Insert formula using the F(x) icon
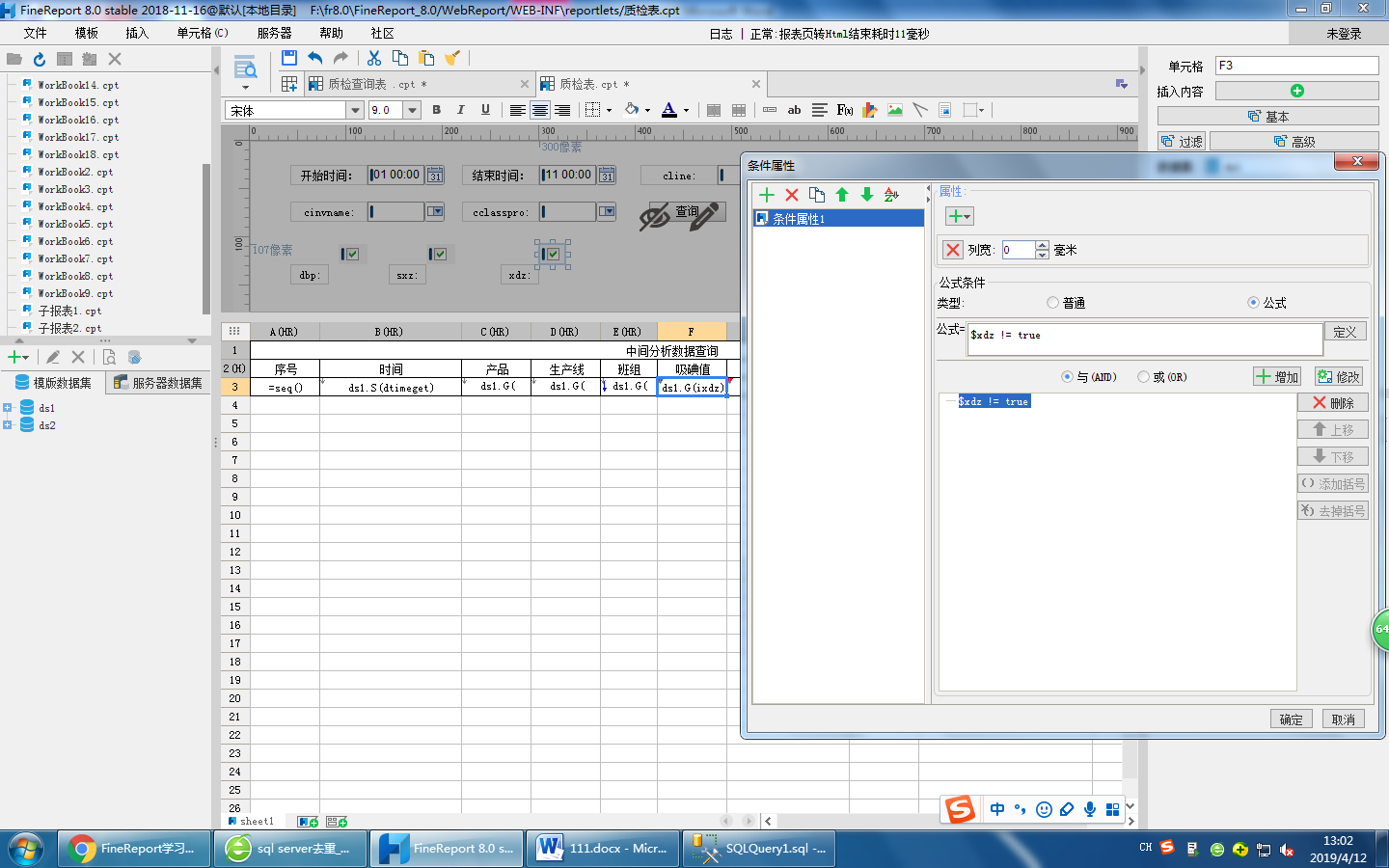 click(x=845, y=110)
